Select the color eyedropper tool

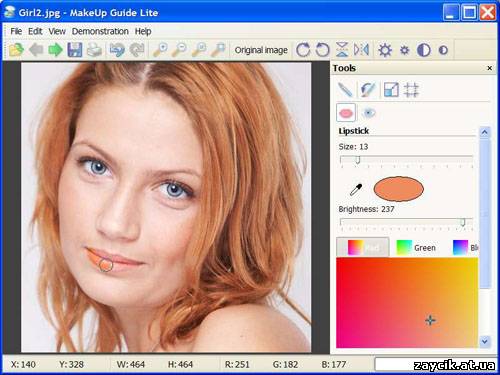click(x=356, y=190)
